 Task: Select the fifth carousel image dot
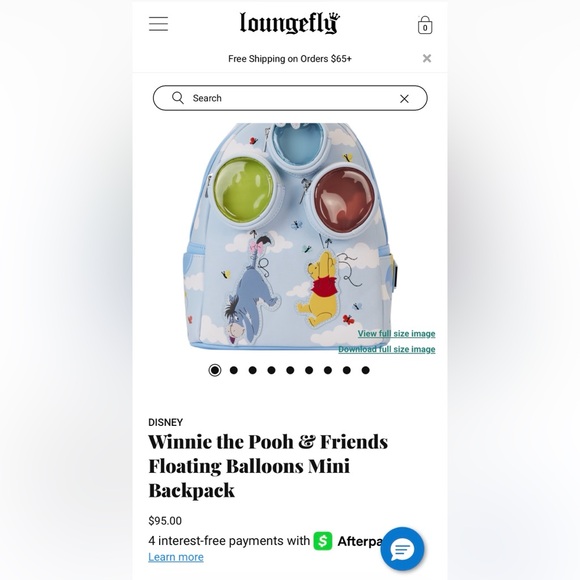[290, 370]
